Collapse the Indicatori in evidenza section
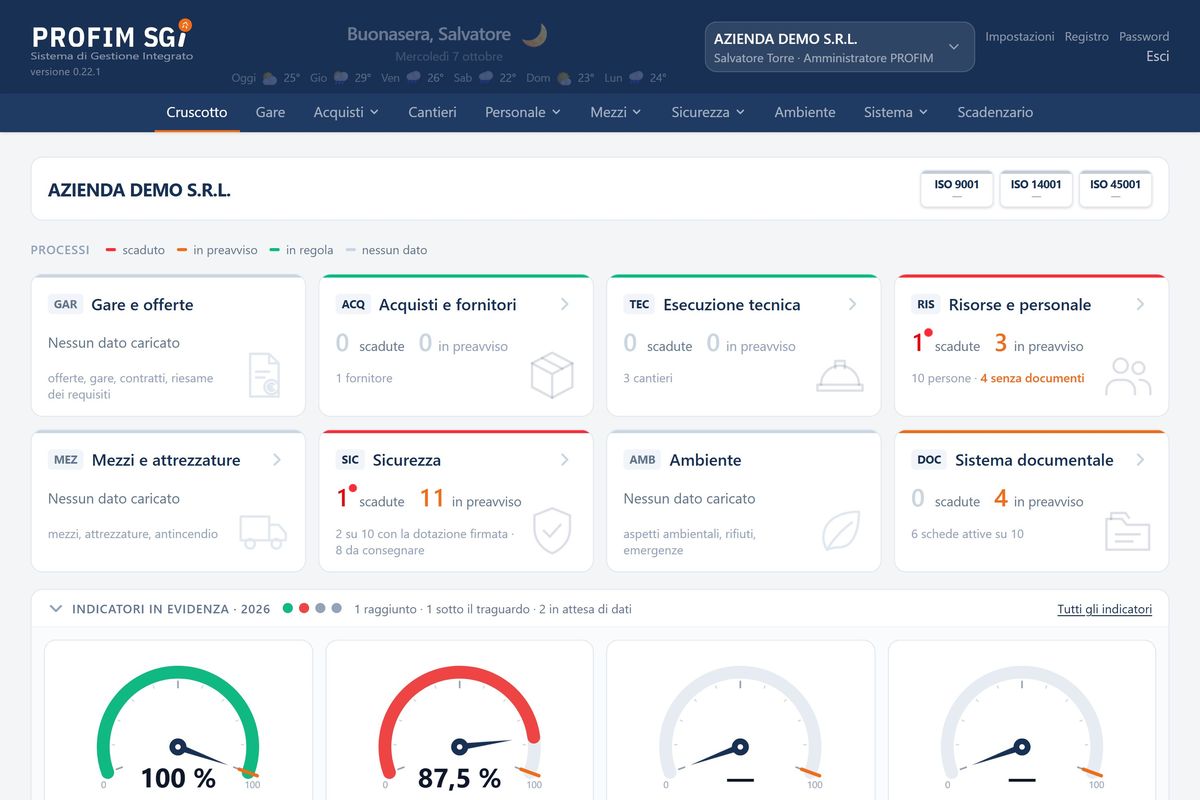The image size is (1200, 800). pyautogui.click(x=56, y=609)
